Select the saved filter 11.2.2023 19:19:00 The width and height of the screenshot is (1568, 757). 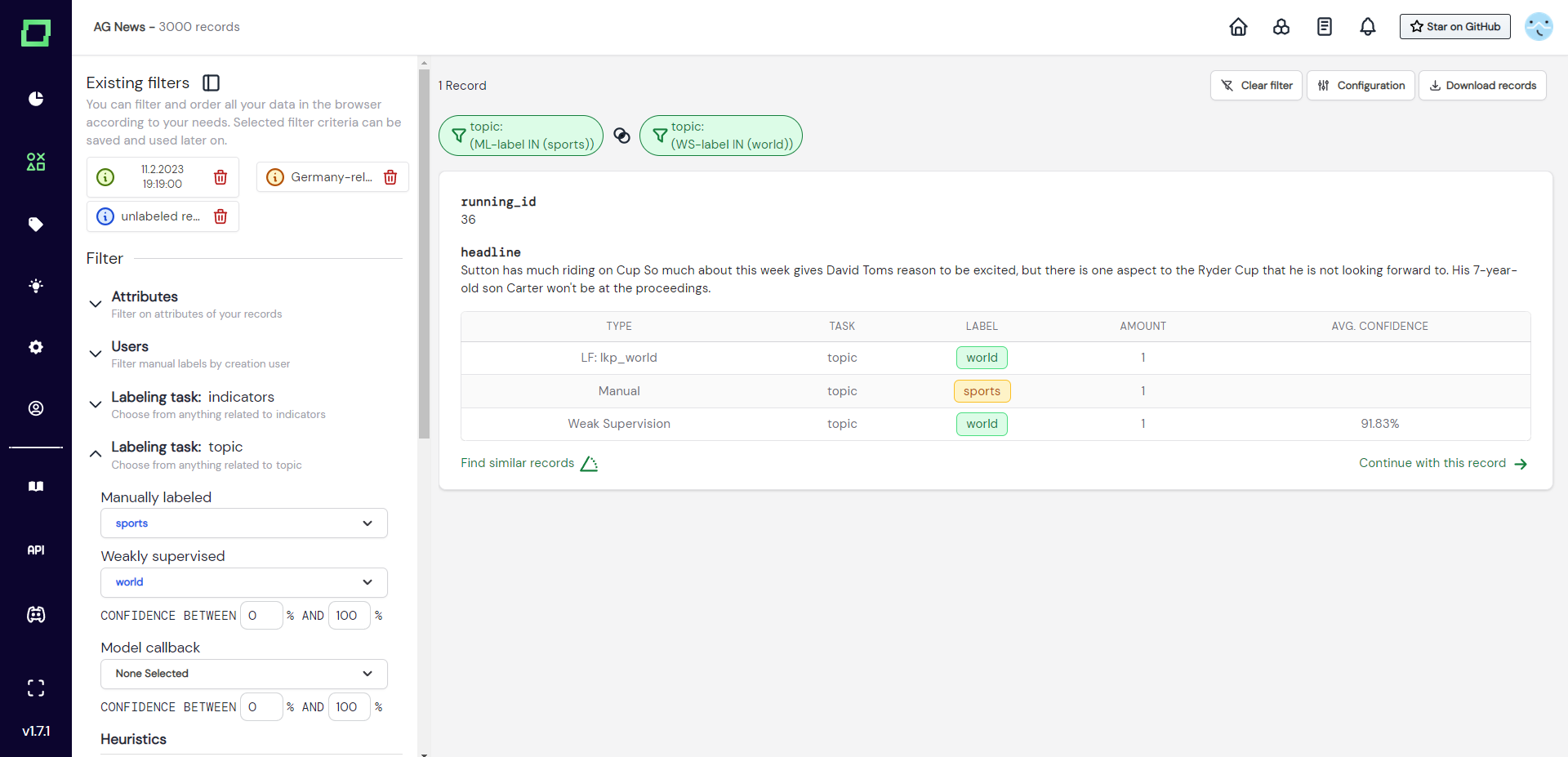point(163,177)
